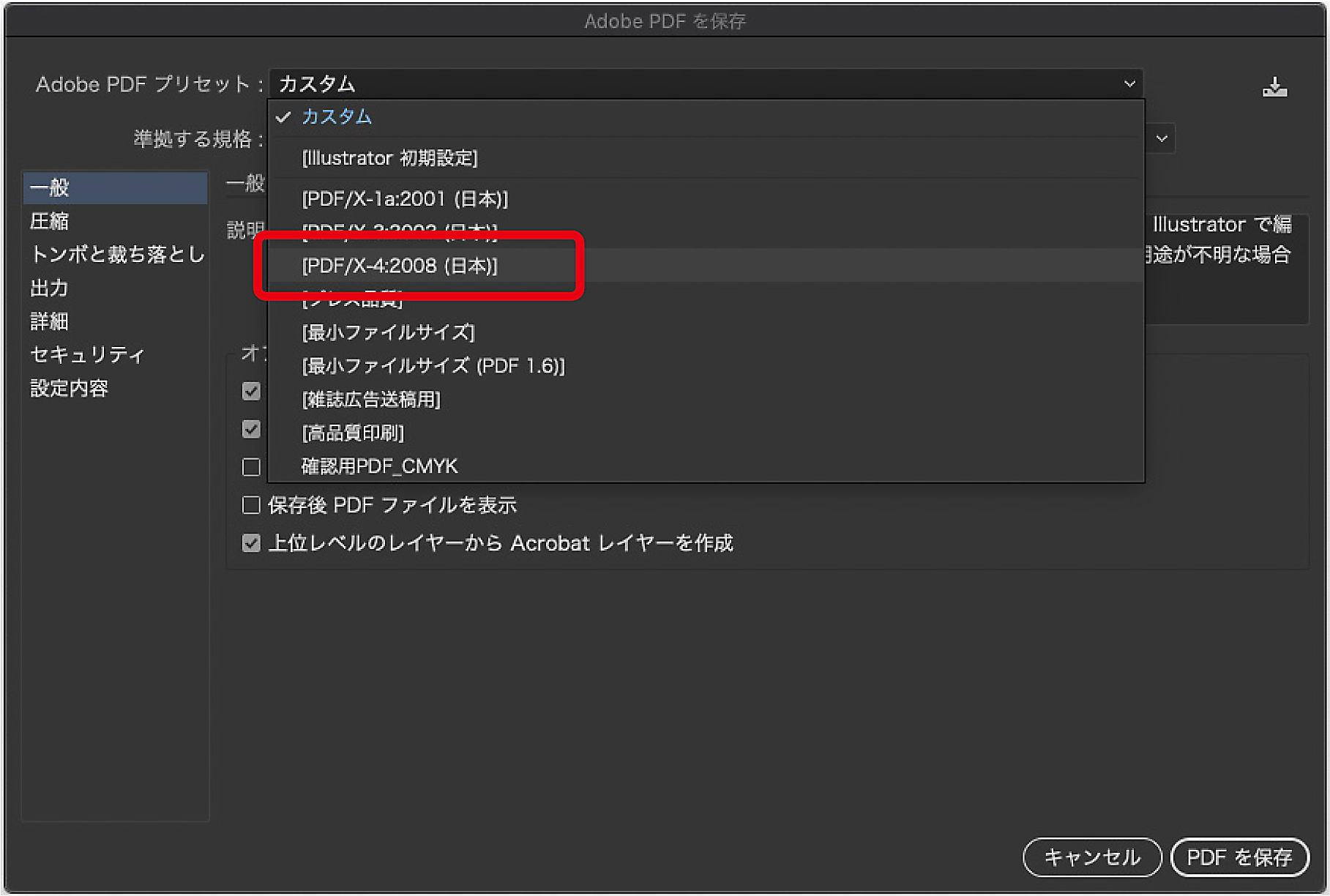Choose the 雑誌広告送稿用 preset
1330x896 pixels.
coord(371,400)
